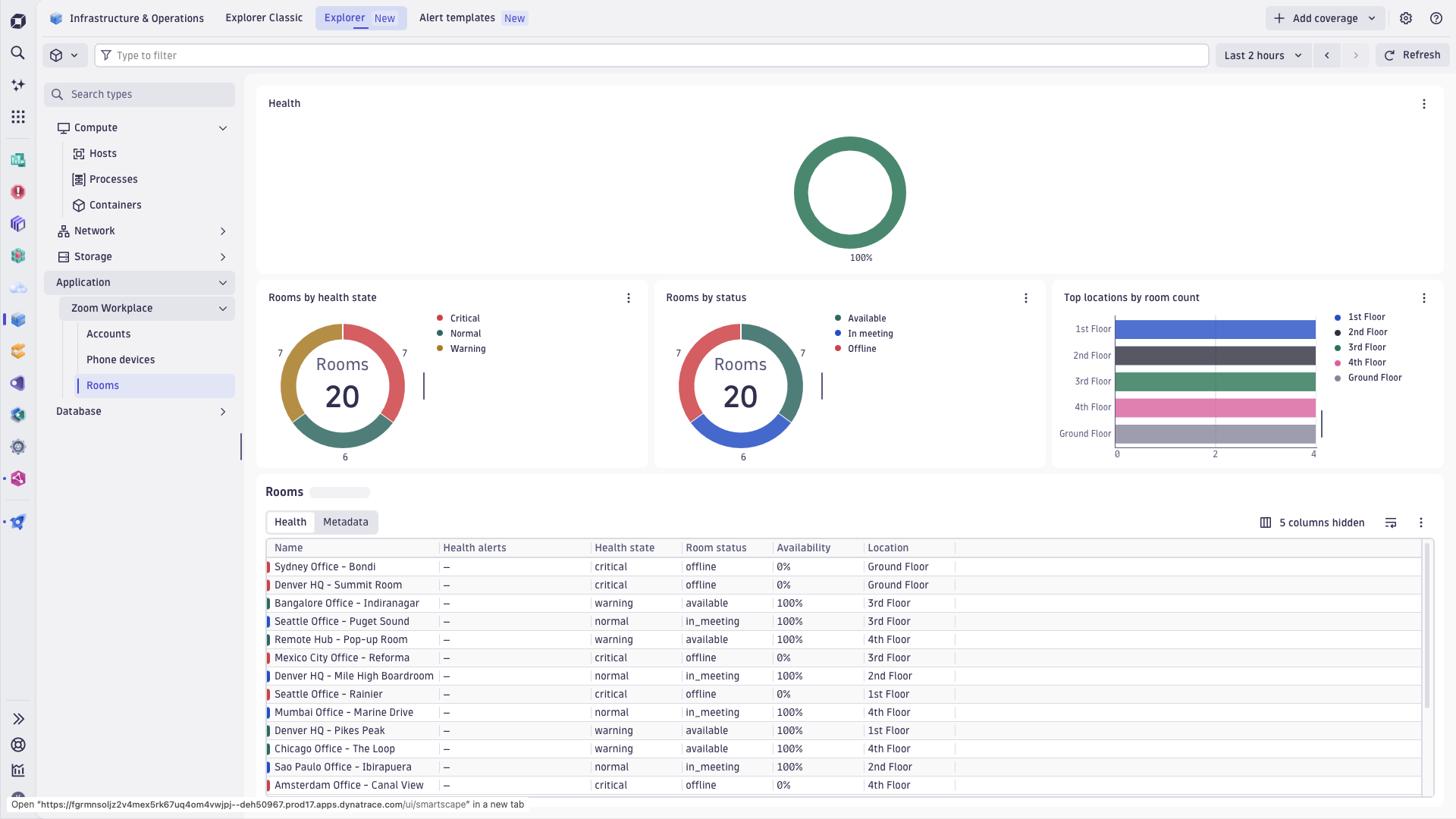Open Rooms table three-dot menu
1456x819 pixels.
coord(1421,522)
